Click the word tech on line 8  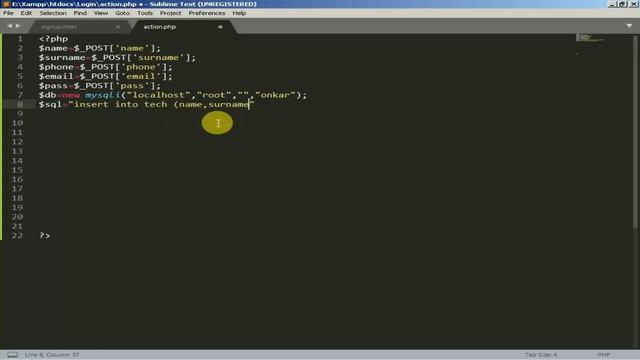click(x=156, y=104)
